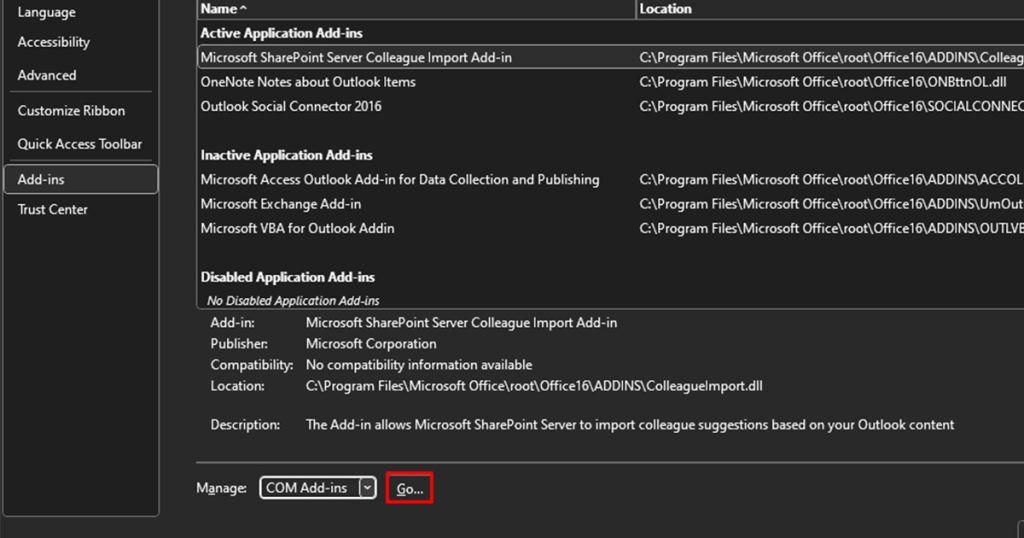Select Microsoft Exchange Add-in row
This screenshot has width=1024, height=538.
[x=611, y=204]
